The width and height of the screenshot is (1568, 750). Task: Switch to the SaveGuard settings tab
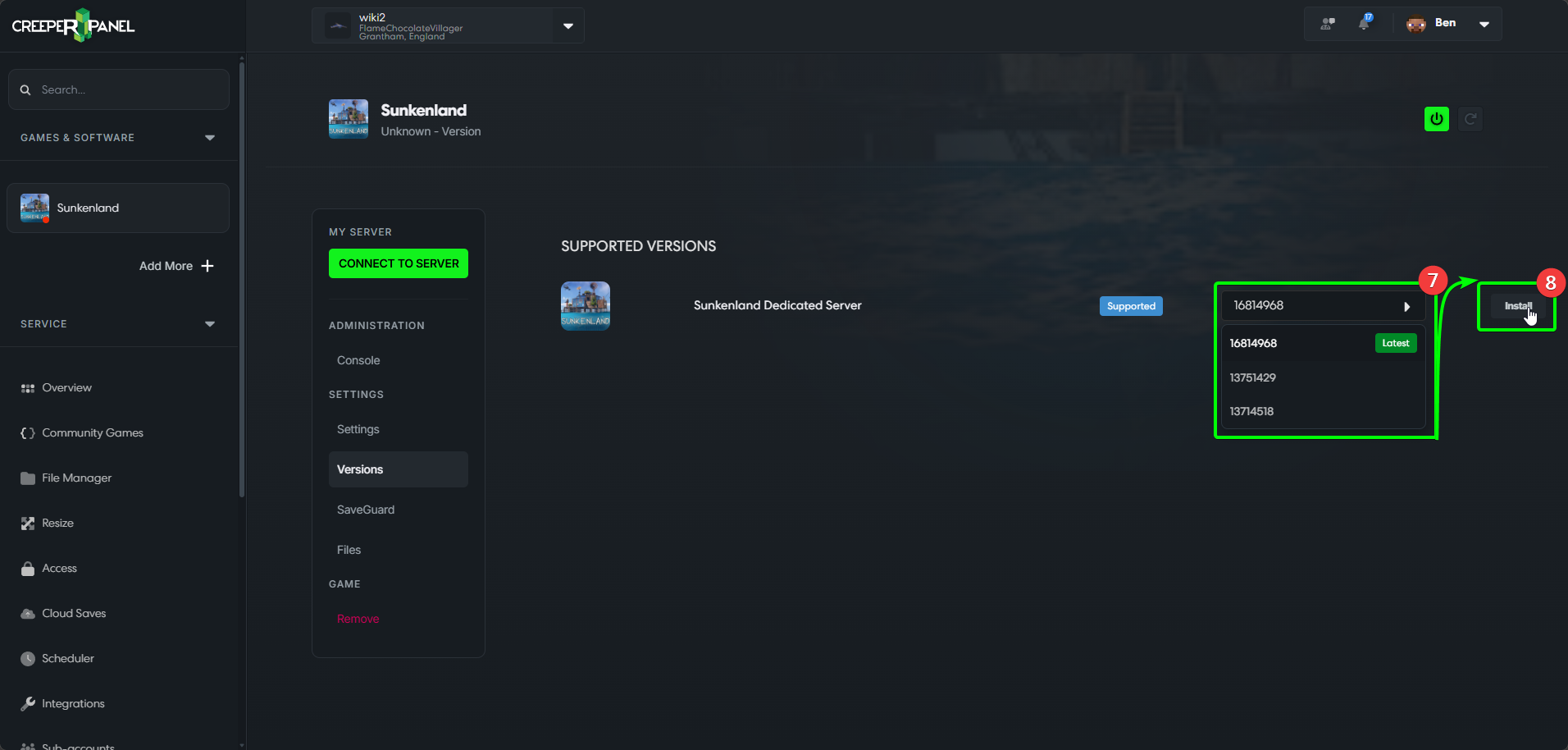[366, 510]
